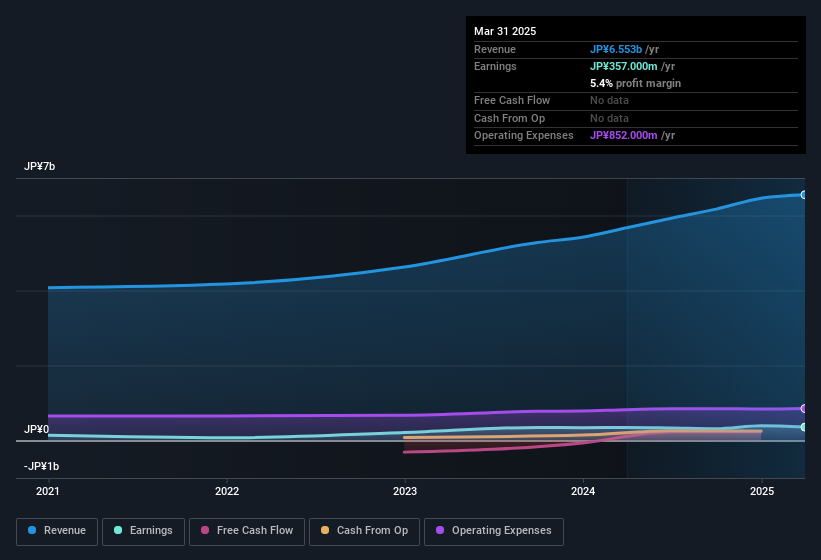This screenshot has height=560, width=821.
Task: Click the Operating Expenses endpoint marker
Action: coord(804,408)
